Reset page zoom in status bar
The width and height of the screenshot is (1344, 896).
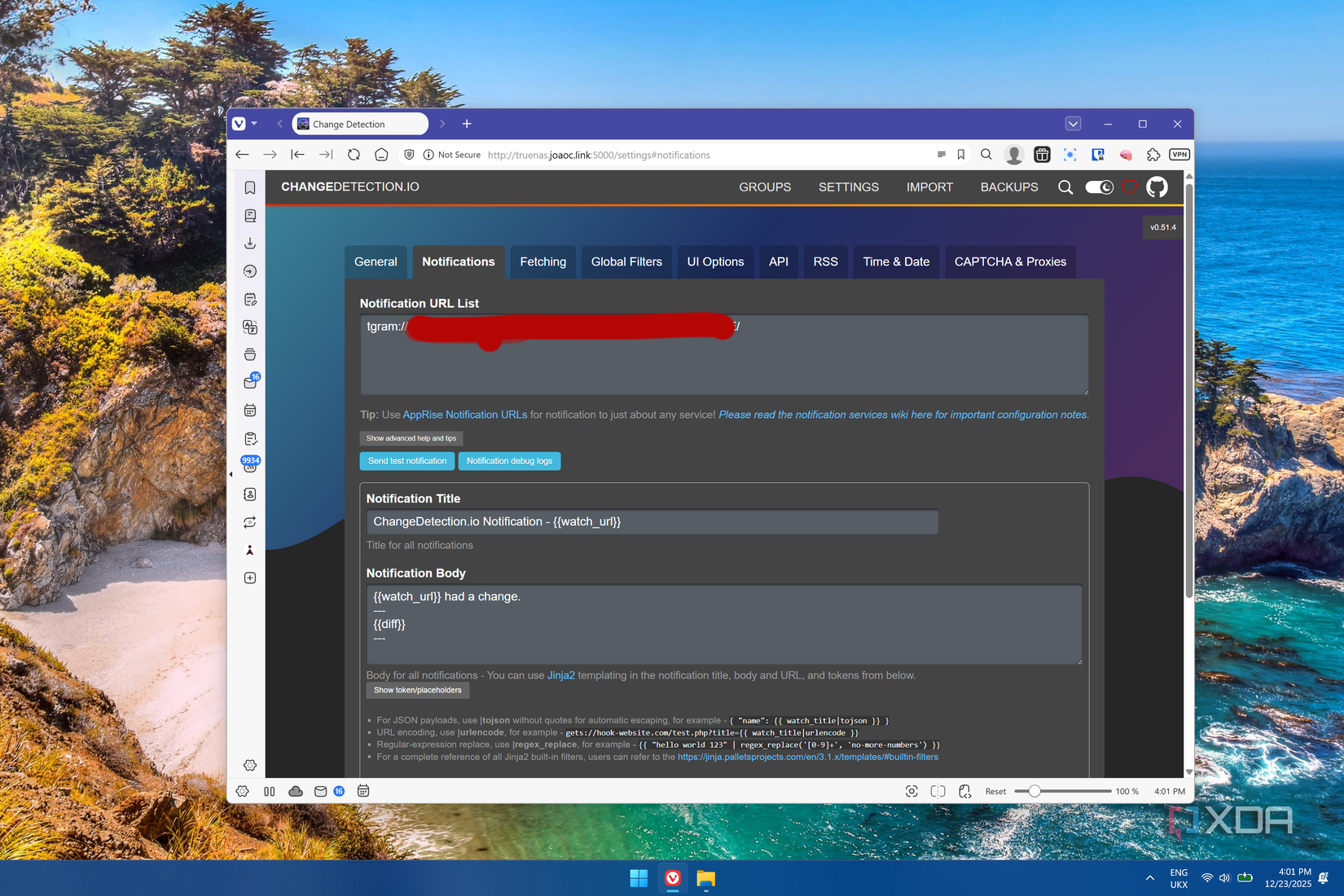point(995,792)
